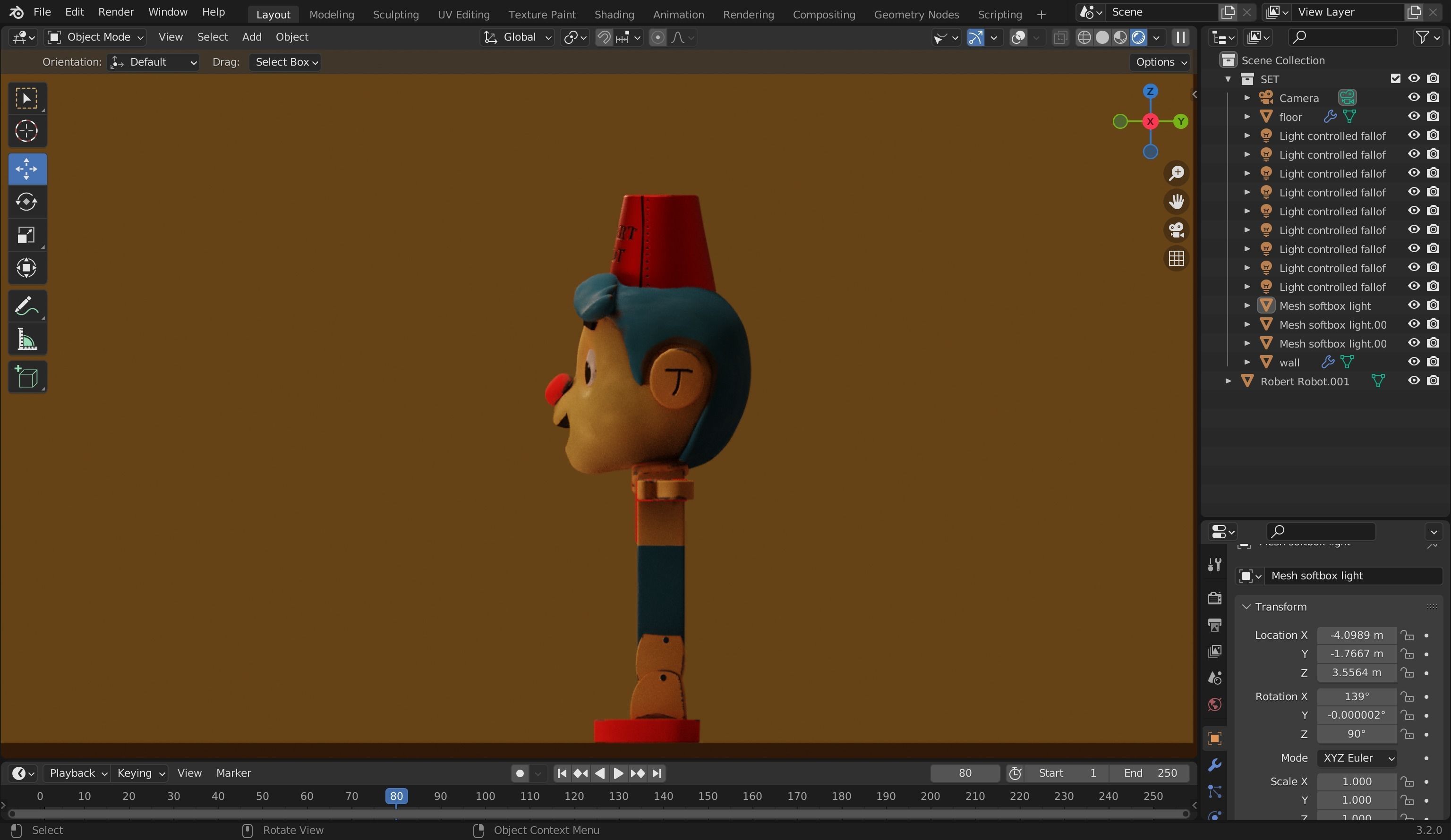This screenshot has width=1451, height=840.
Task: Open the Select Box drag dropdown
Action: click(x=286, y=62)
